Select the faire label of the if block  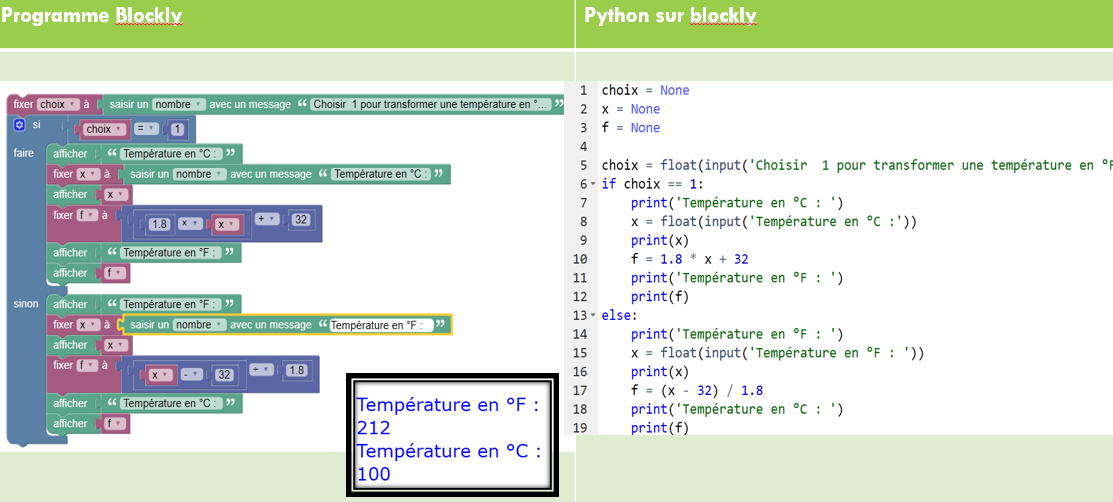point(24,153)
